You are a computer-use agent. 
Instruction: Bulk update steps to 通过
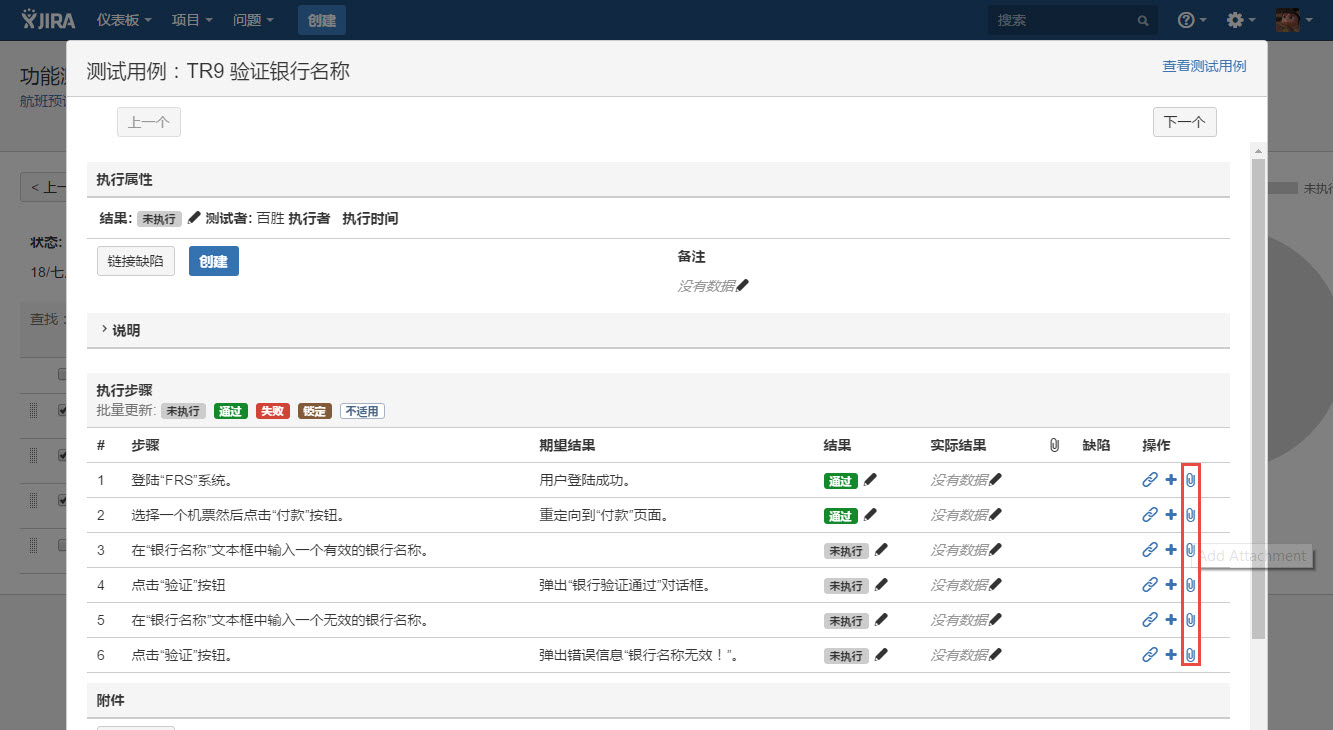point(231,411)
